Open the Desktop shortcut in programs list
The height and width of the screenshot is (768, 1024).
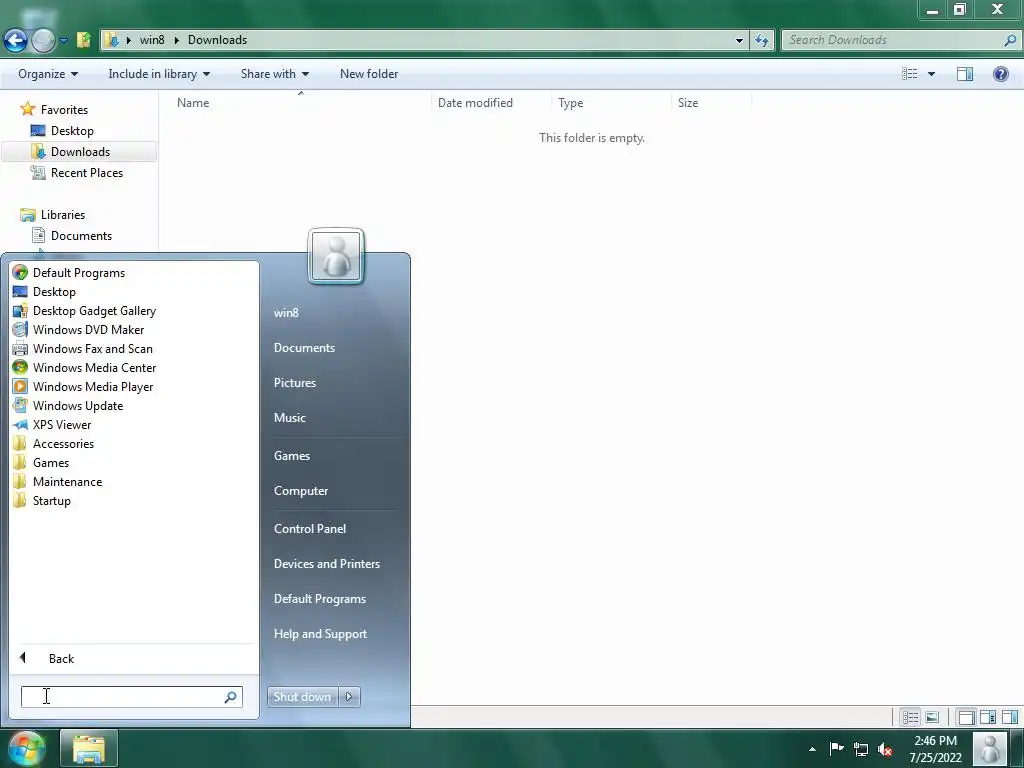[54, 292]
